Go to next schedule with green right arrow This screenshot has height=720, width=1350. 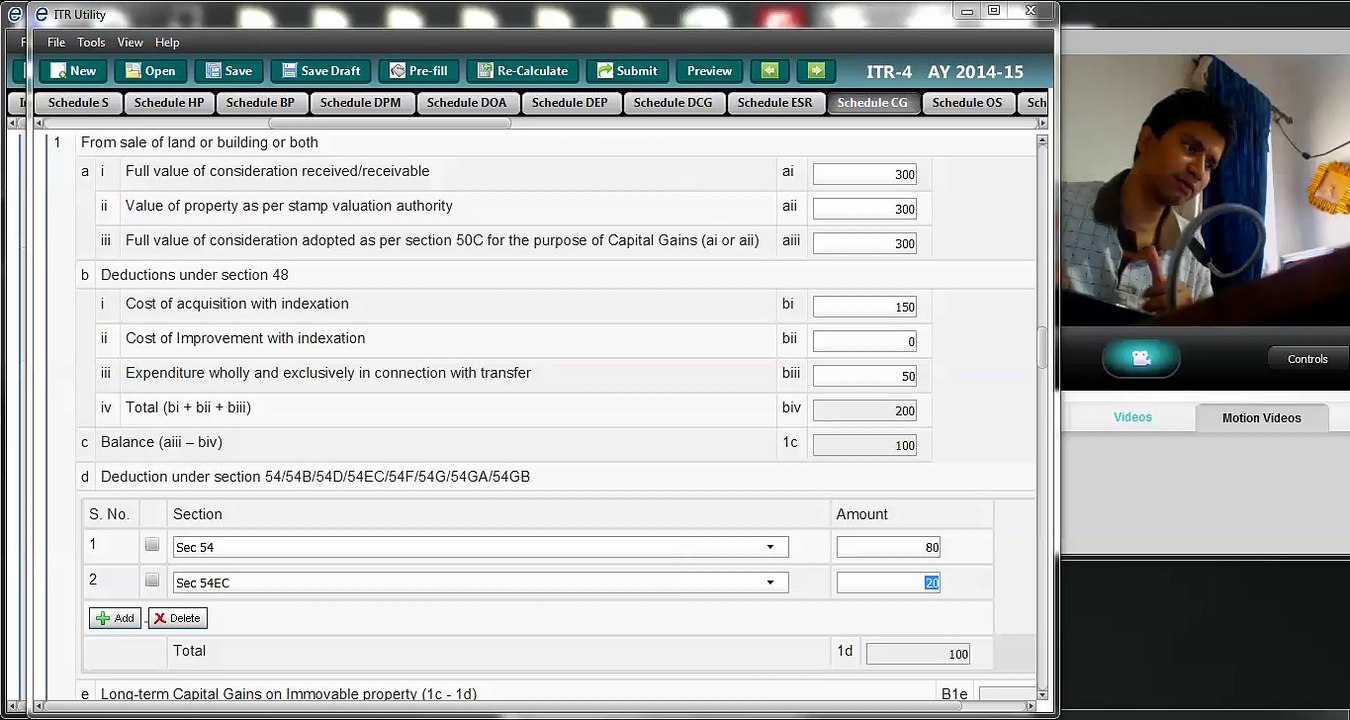[x=816, y=71]
